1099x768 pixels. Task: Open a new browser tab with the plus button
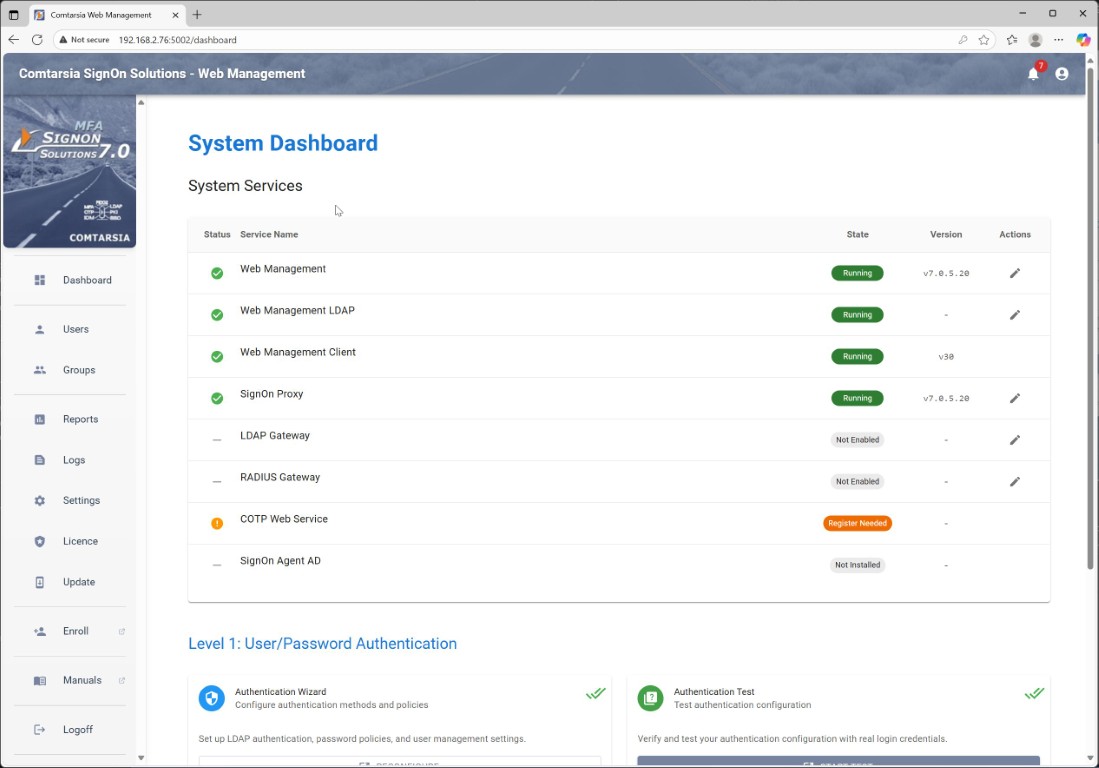point(196,14)
